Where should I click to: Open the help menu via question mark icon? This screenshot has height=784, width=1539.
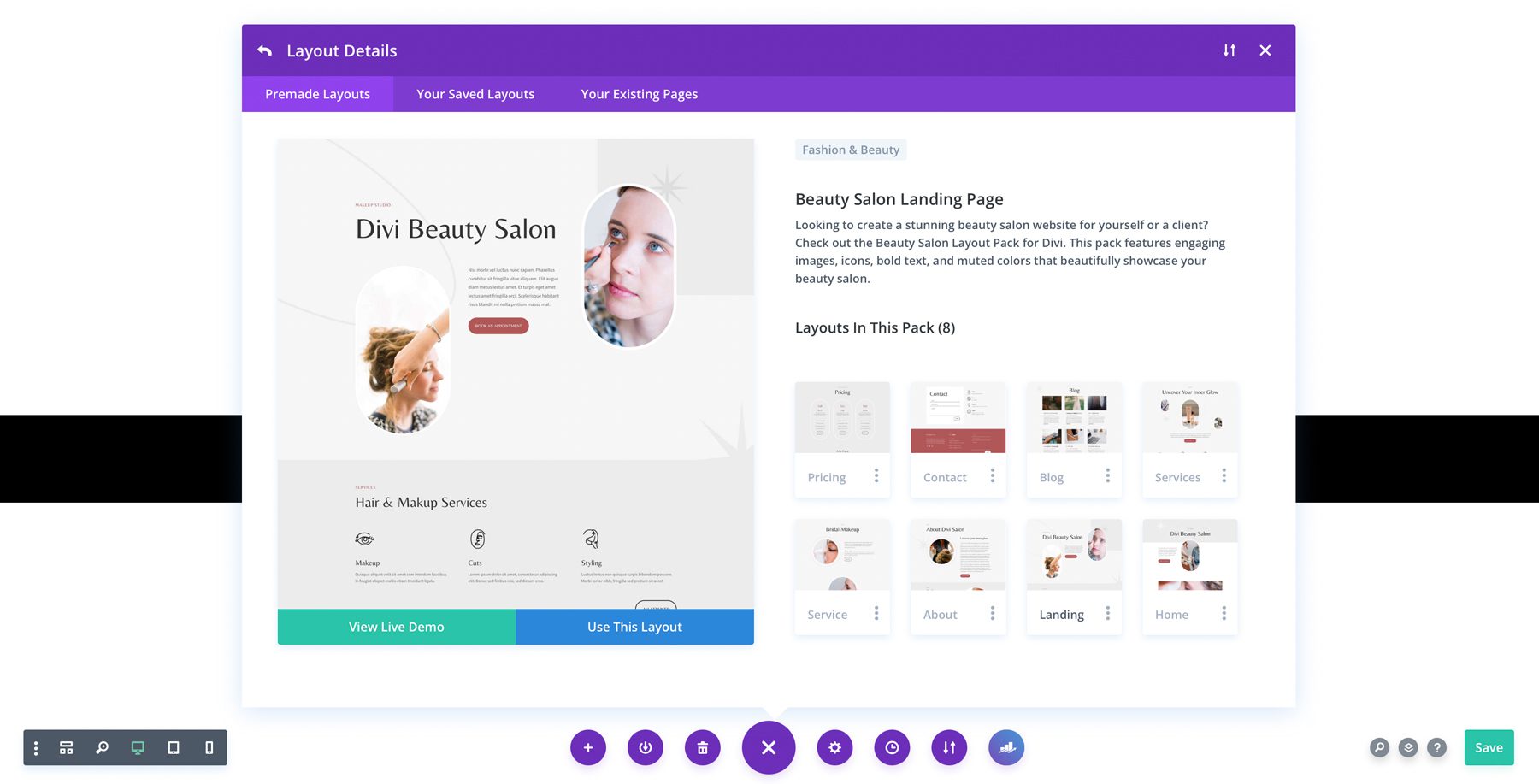(1436, 747)
